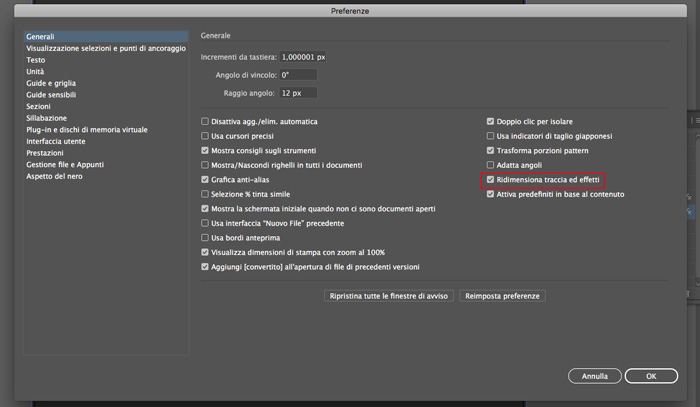Screen dimensions: 700x407
Task: Click the Raggio angolo input field
Action: pyautogui.click(x=298, y=93)
